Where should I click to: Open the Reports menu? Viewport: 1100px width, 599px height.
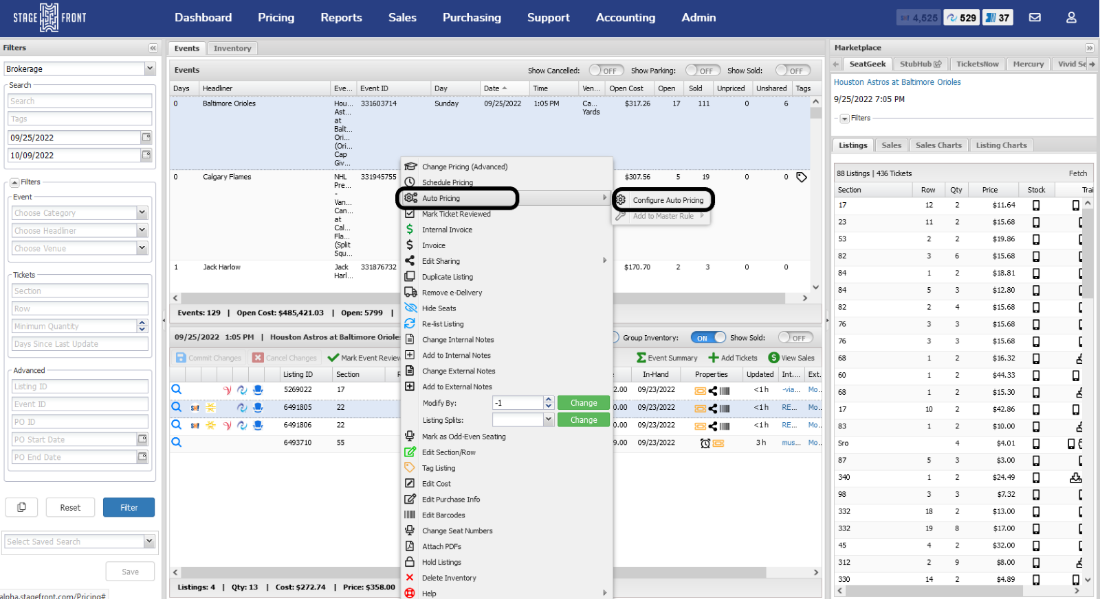pos(341,18)
